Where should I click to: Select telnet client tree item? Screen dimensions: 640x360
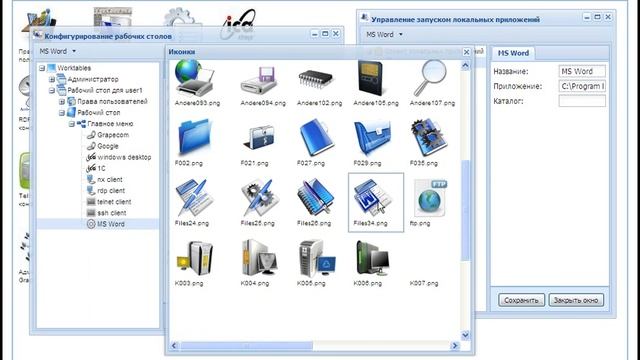coord(114,202)
